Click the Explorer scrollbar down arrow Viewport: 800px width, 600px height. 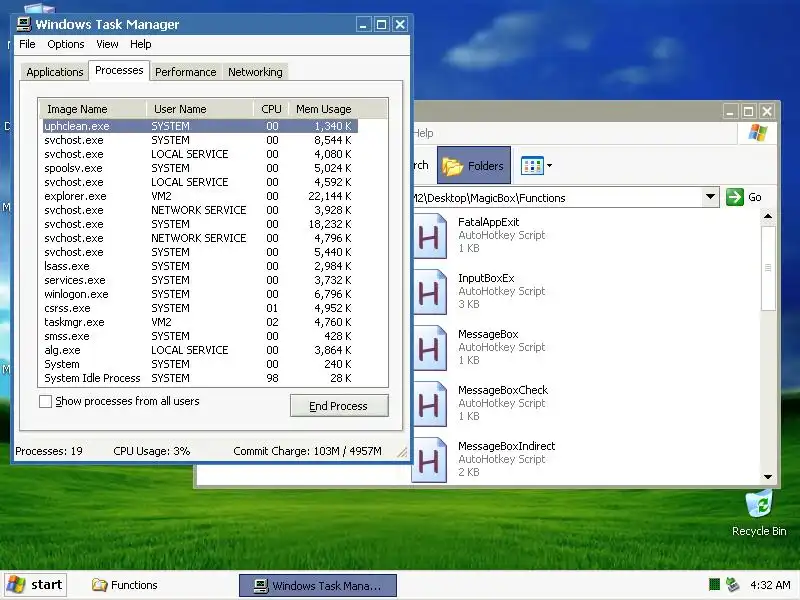(x=768, y=477)
